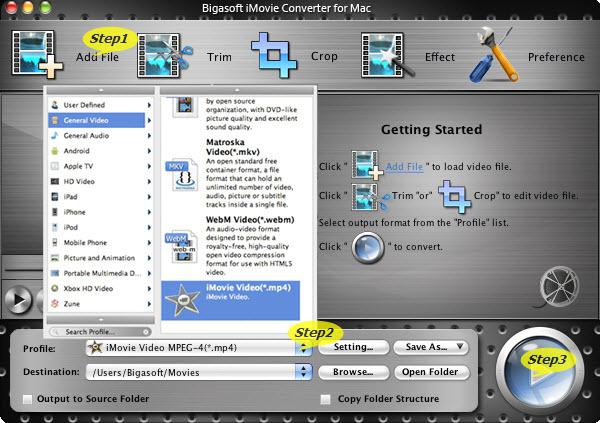Click scroll-up arrow above format list
Viewport: 600px width, 423px height.
coord(237,90)
